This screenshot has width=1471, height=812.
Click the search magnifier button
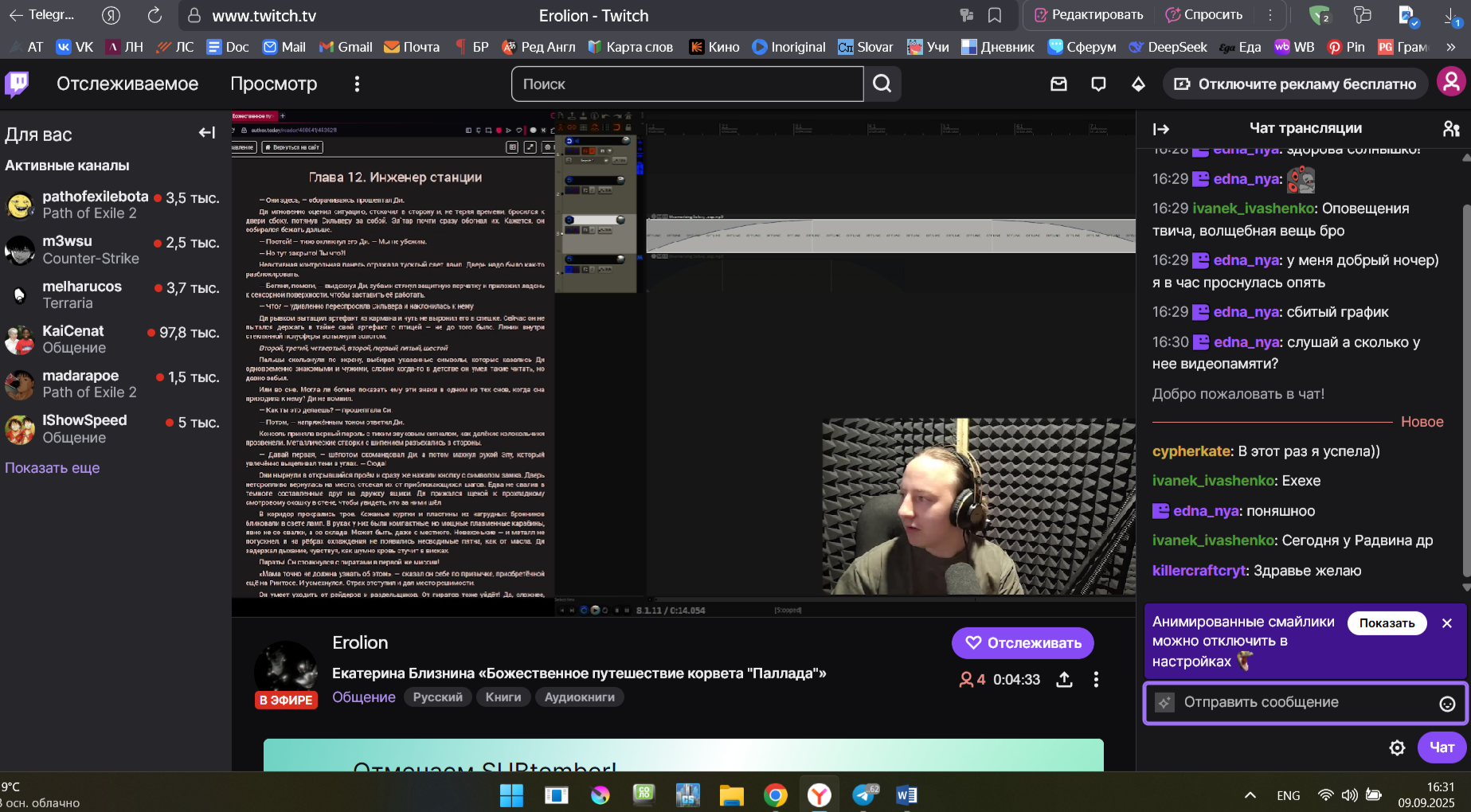pos(882,84)
